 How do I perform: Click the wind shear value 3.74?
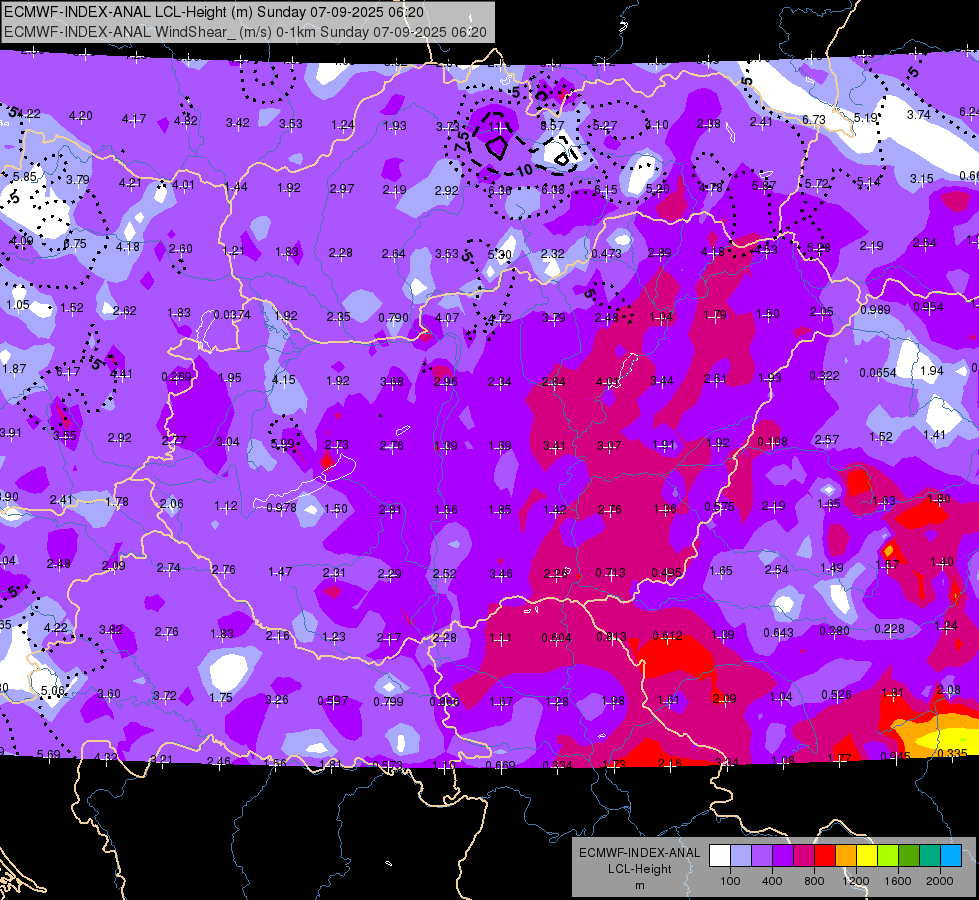tap(918, 114)
